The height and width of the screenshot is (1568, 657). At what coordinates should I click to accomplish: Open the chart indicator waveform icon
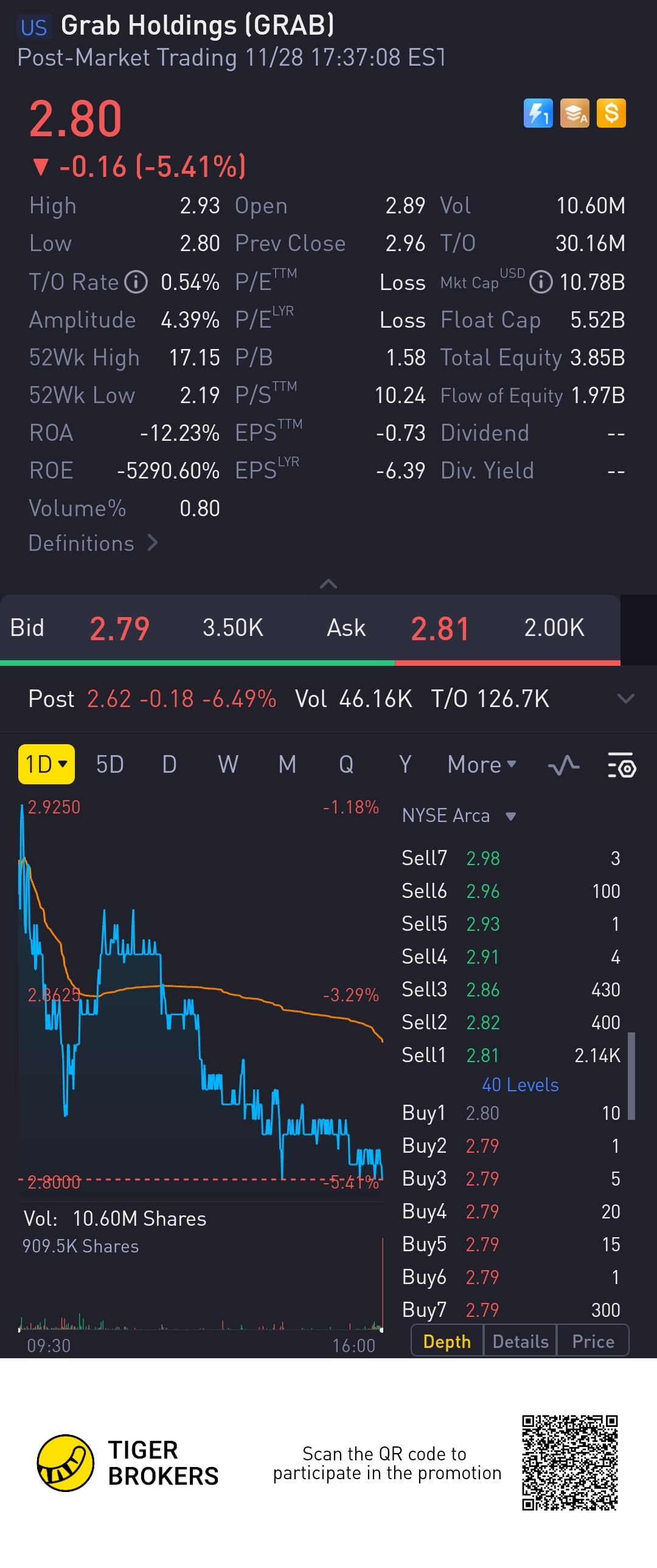coord(564,765)
